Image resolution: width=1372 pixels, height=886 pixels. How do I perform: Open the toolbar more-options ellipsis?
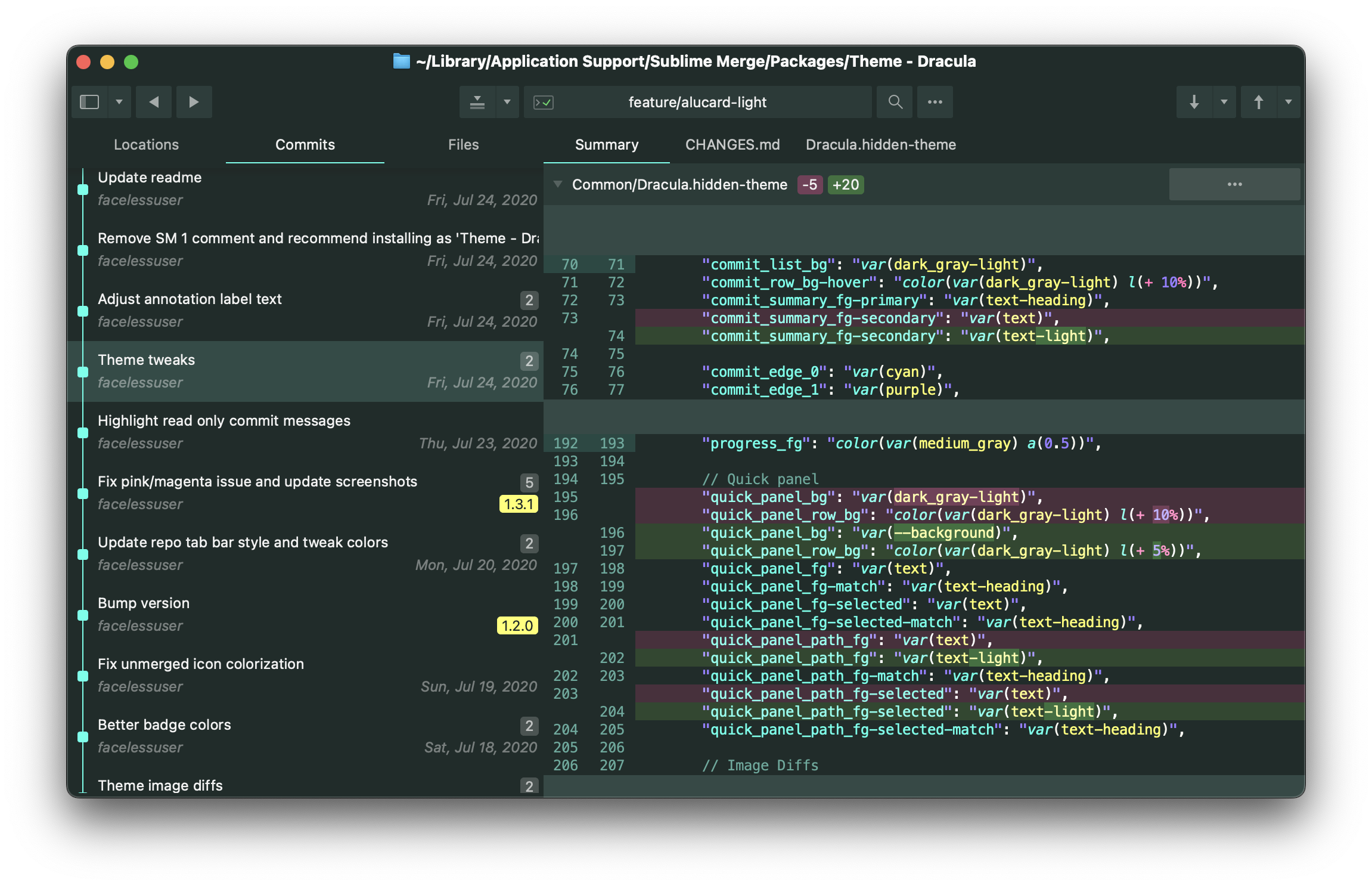(x=935, y=102)
